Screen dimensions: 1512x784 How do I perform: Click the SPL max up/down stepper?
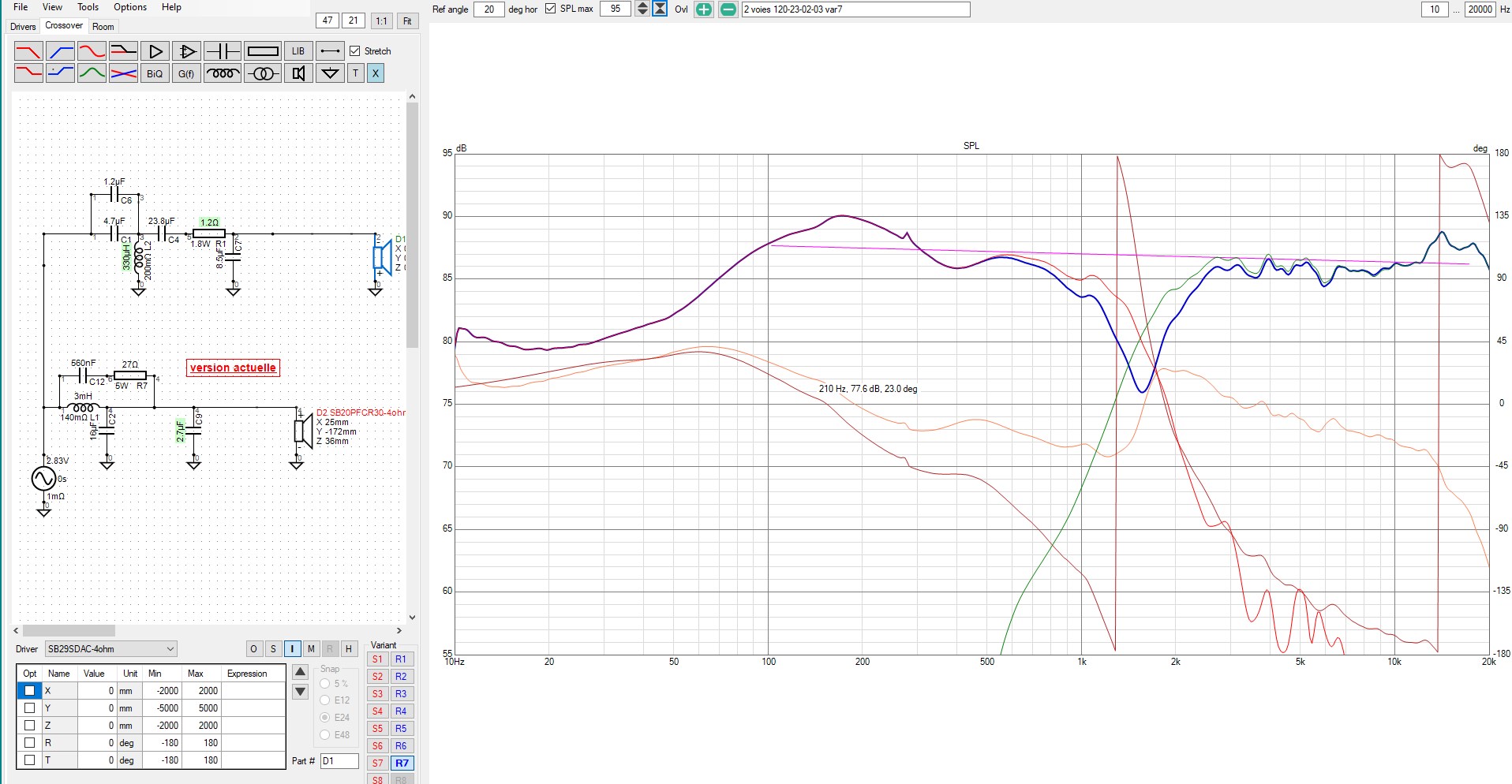(x=642, y=9)
